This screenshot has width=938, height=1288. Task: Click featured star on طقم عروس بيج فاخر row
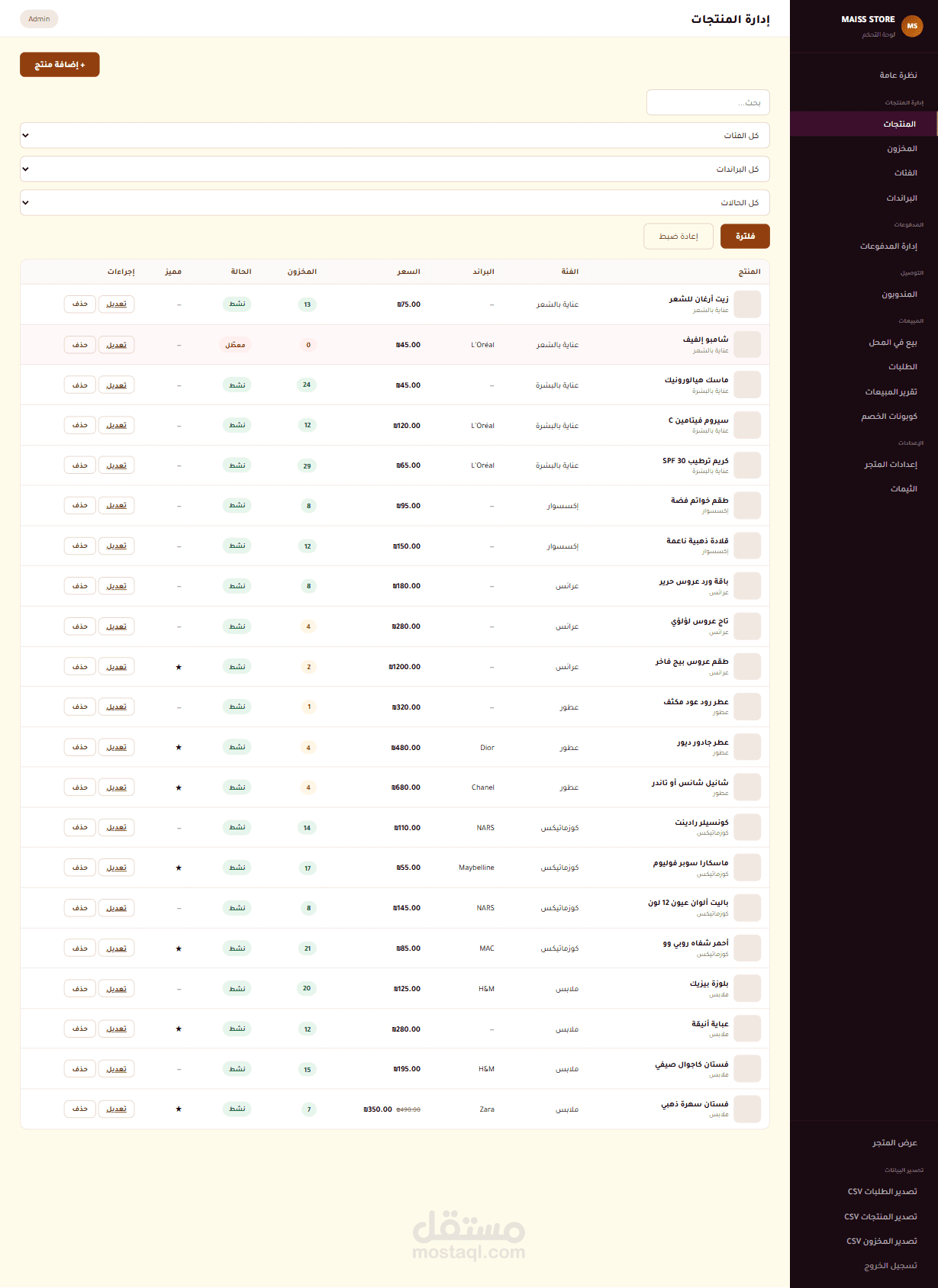[x=179, y=667]
